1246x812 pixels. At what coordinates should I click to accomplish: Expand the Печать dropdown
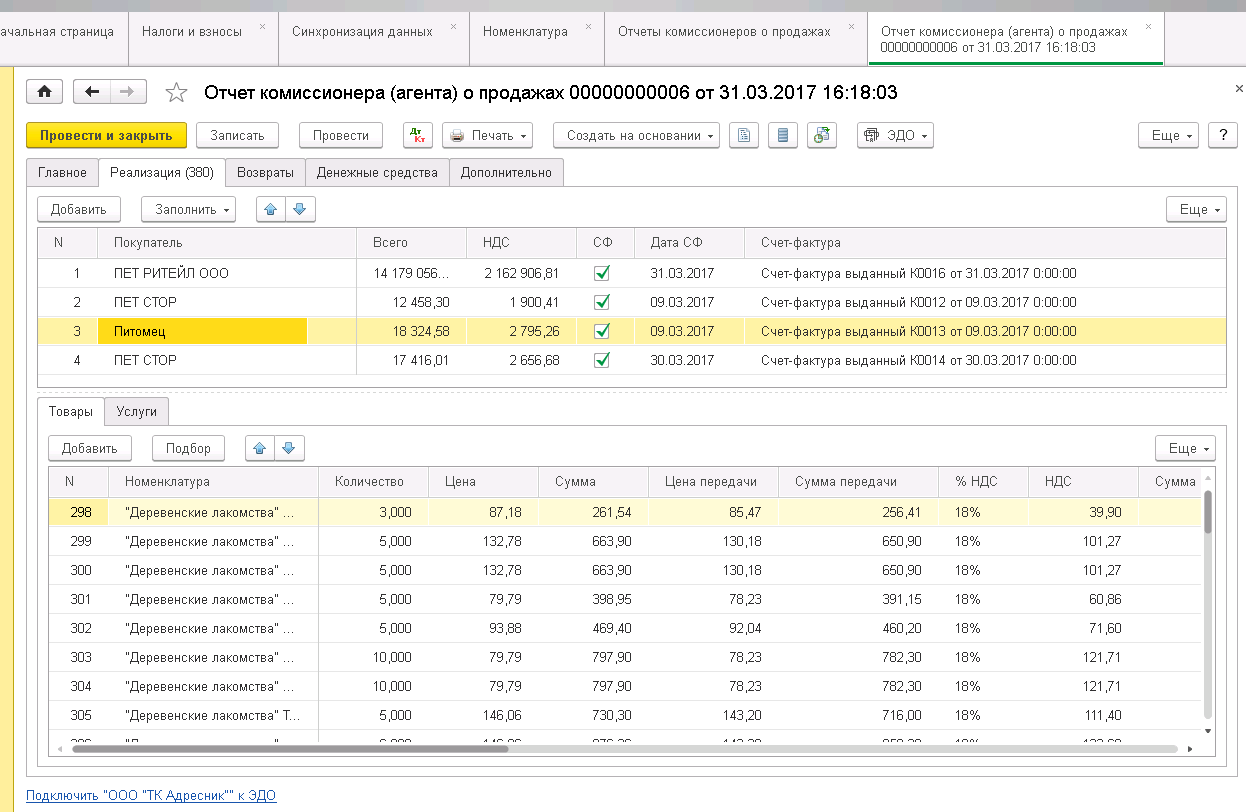pyautogui.click(x=487, y=136)
